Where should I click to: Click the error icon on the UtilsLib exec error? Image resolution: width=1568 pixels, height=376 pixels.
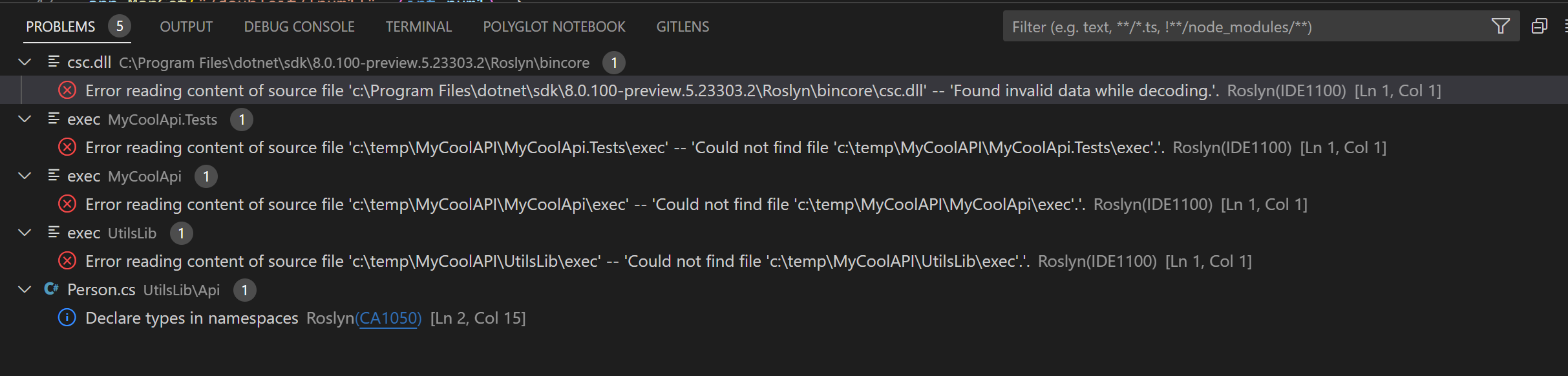67,260
